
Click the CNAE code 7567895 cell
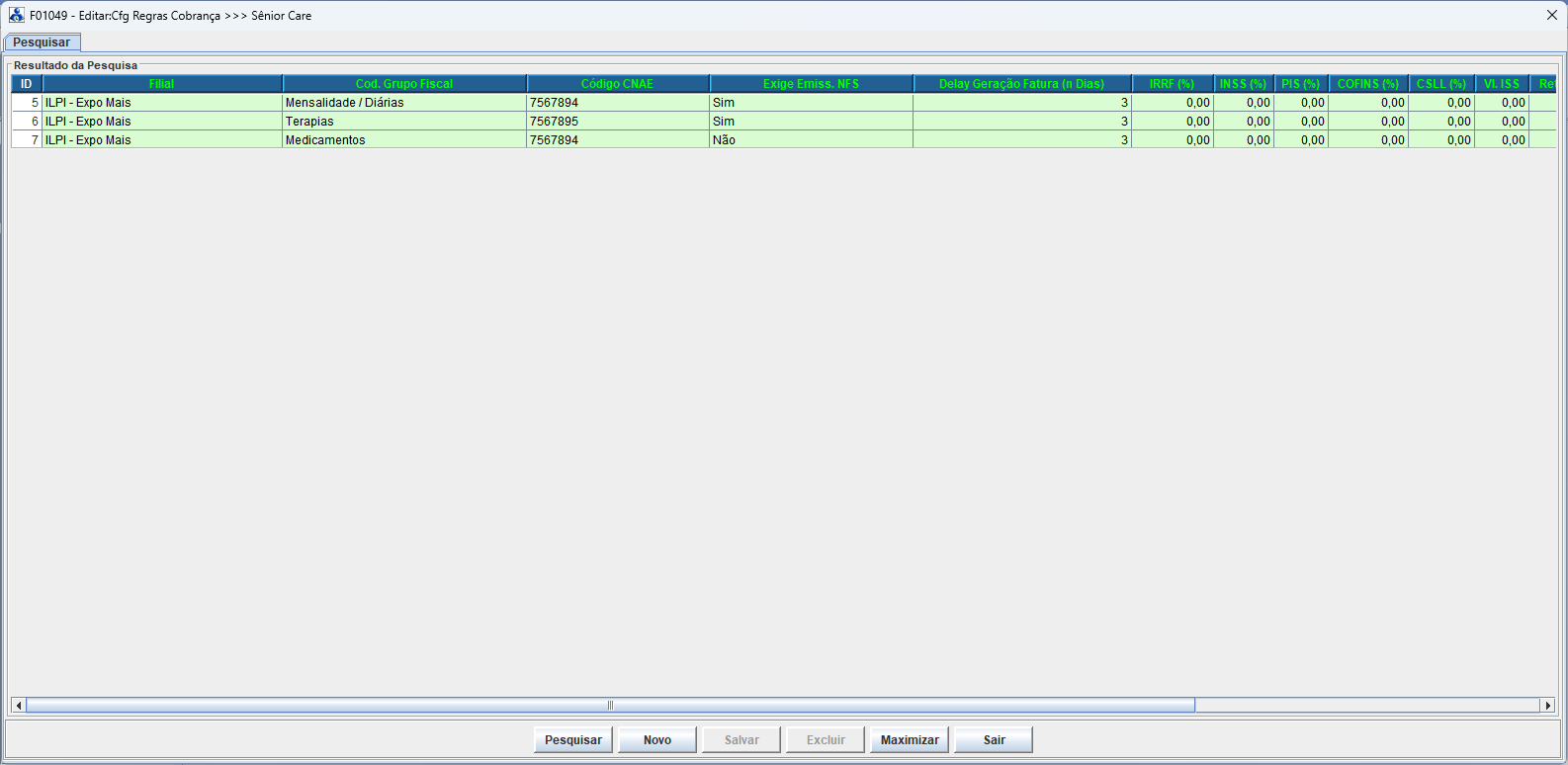pyautogui.click(x=618, y=122)
